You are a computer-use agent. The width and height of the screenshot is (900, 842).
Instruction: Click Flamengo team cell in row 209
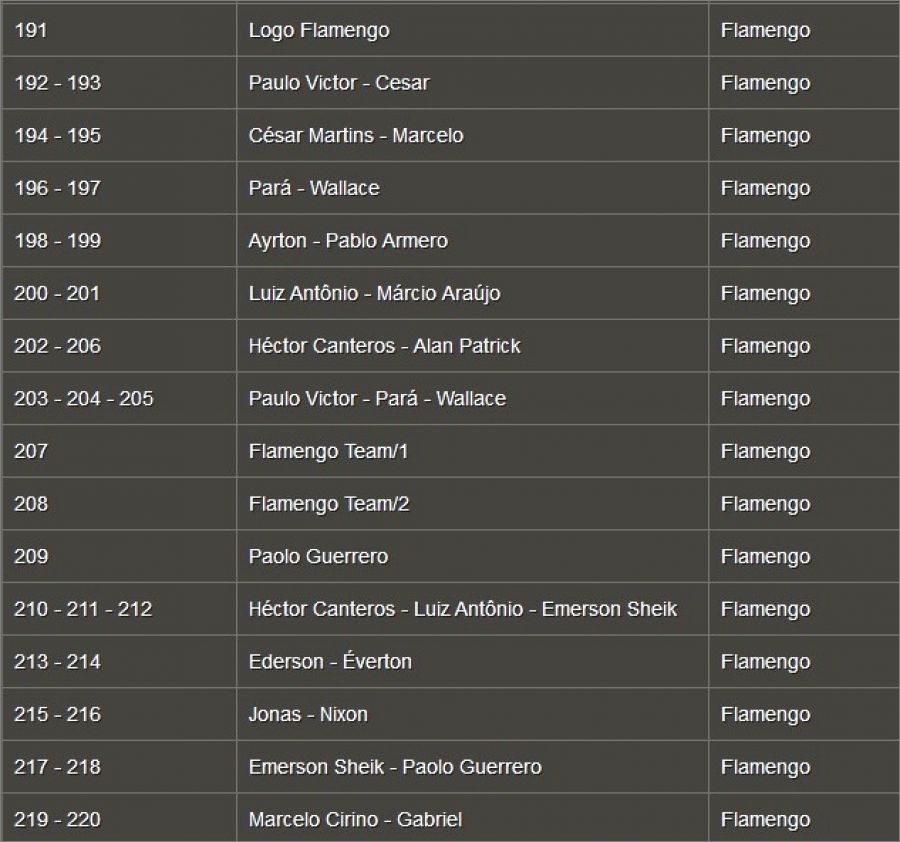tap(765, 557)
